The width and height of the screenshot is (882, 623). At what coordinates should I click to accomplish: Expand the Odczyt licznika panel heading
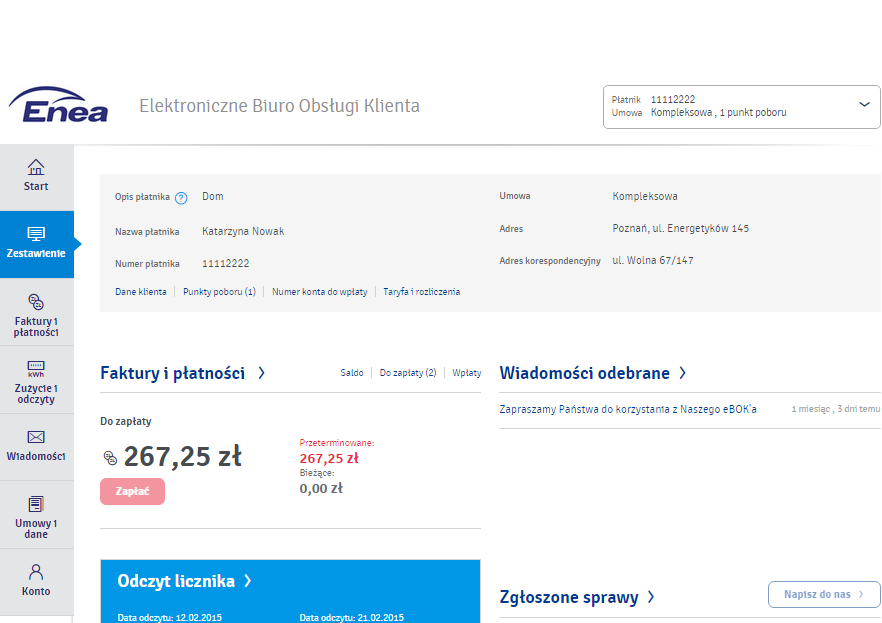pos(184,581)
